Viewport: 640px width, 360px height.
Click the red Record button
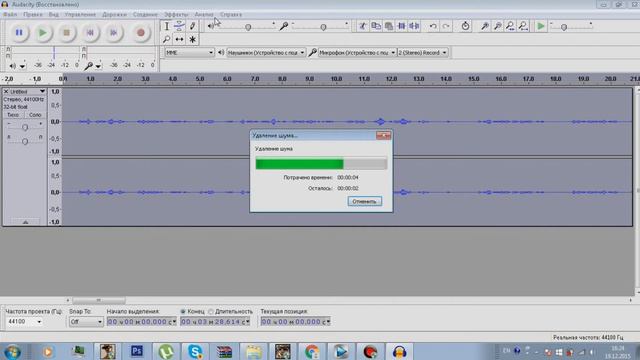[x=140, y=33]
